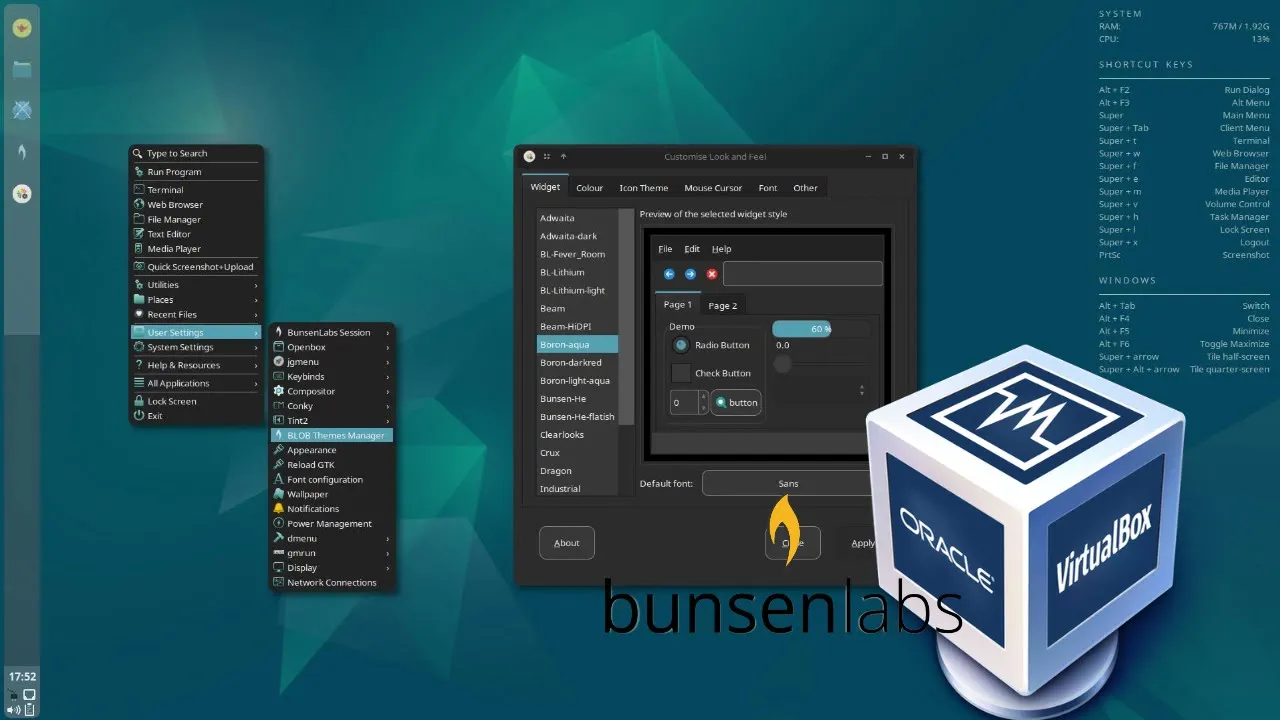Open the file manager icon in left panel

[21, 69]
